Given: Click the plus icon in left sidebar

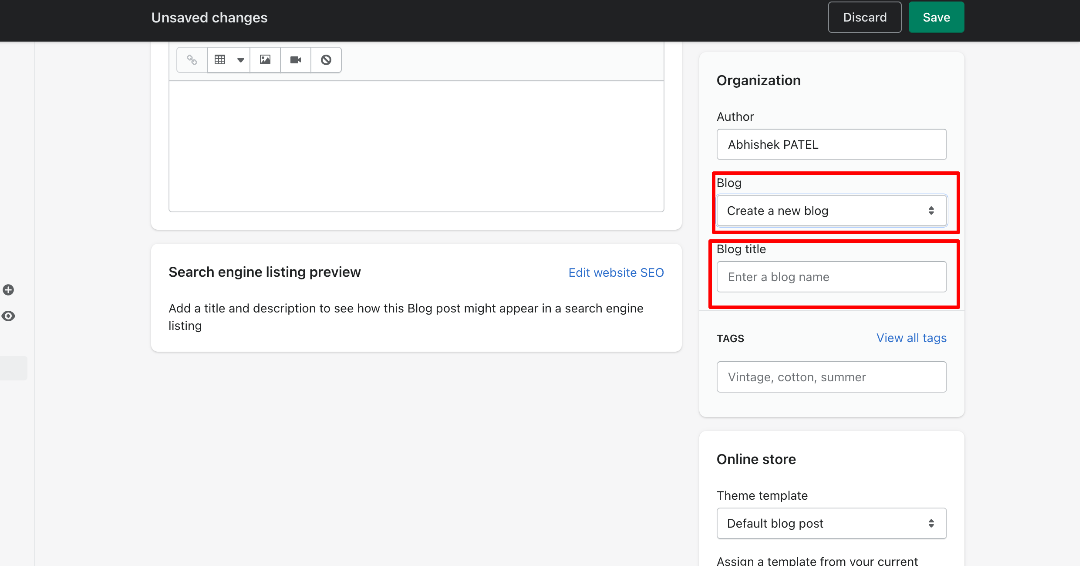Looking at the screenshot, I should [8, 290].
